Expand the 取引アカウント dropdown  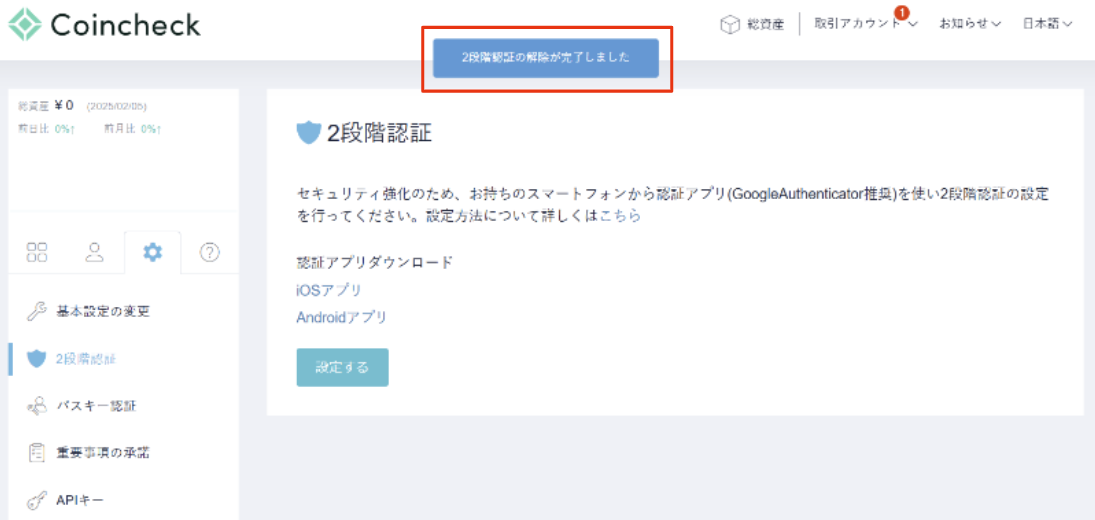[865, 24]
